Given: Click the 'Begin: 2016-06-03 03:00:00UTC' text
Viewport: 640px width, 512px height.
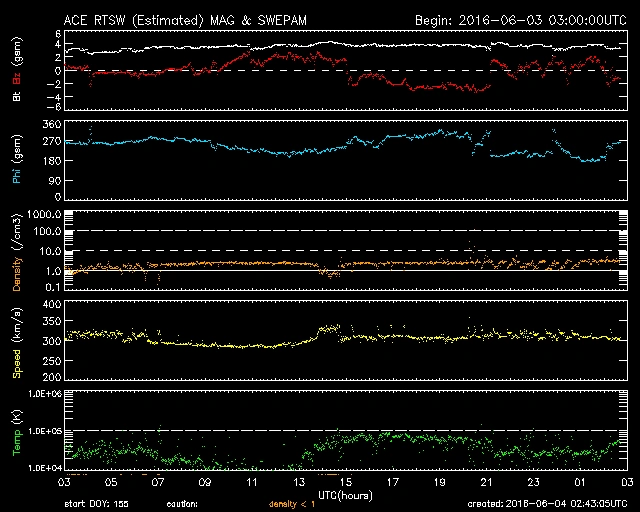Looking at the screenshot, I should (521, 20).
